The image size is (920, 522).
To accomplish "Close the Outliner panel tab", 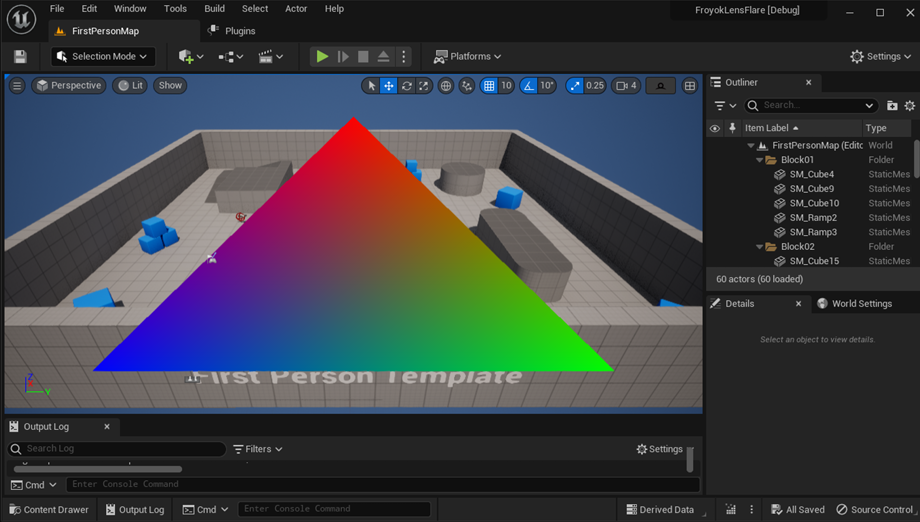I will (809, 83).
